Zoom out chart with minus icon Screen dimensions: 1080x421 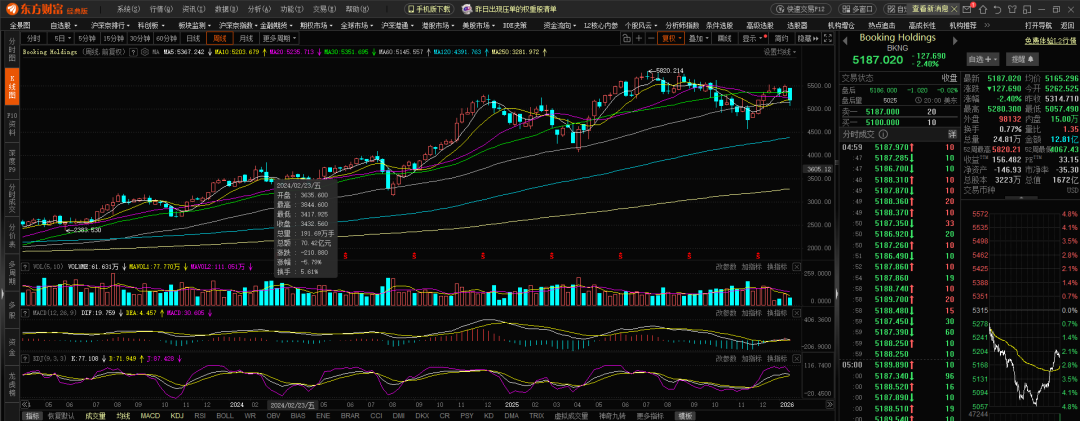652,39
